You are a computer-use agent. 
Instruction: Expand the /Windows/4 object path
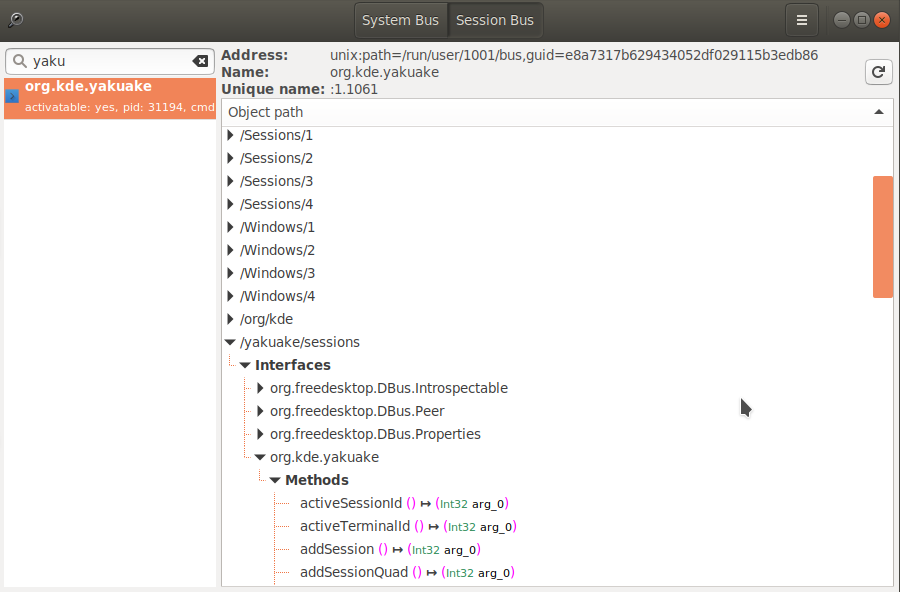(230, 296)
